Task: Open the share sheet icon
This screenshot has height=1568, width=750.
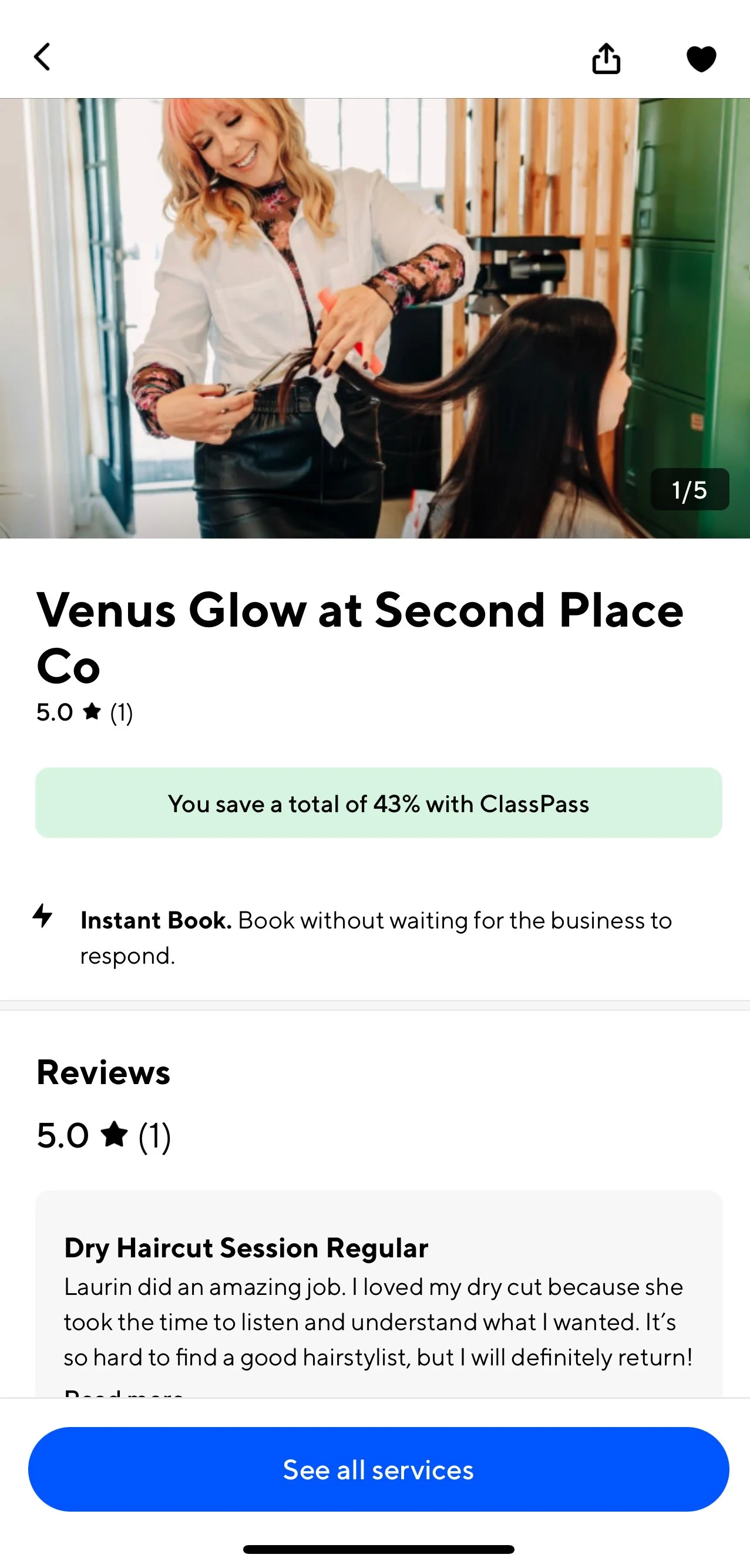Action: tap(606, 59)
